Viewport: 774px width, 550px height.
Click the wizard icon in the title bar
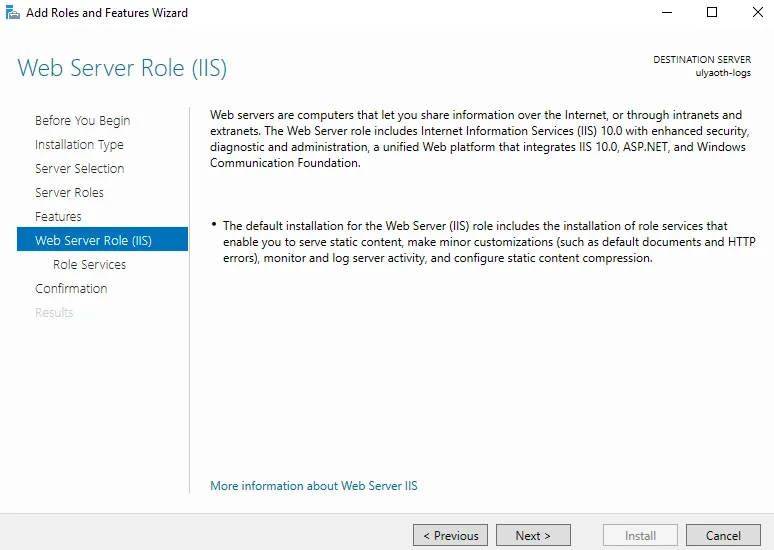point(13,13)
